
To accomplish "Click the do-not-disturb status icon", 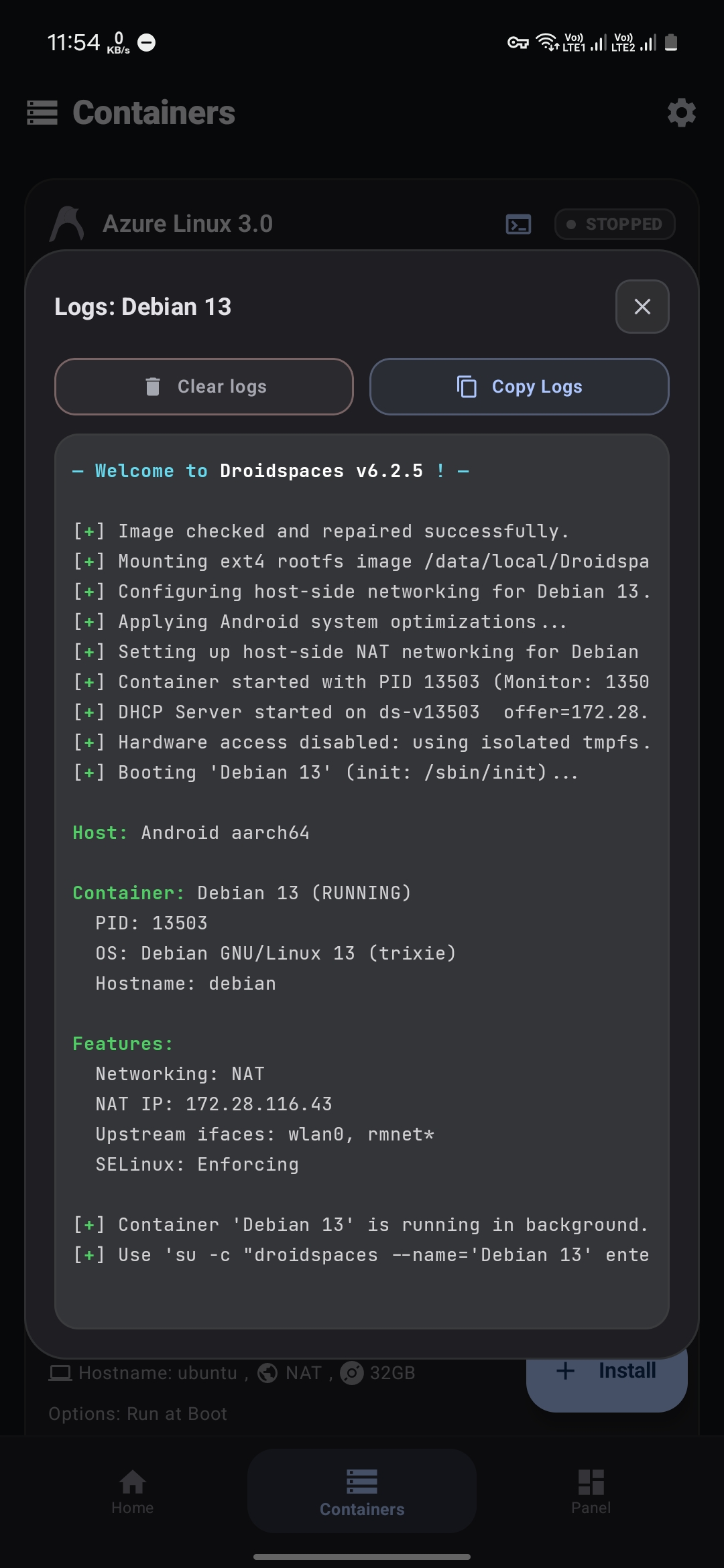I will [147, 43].
